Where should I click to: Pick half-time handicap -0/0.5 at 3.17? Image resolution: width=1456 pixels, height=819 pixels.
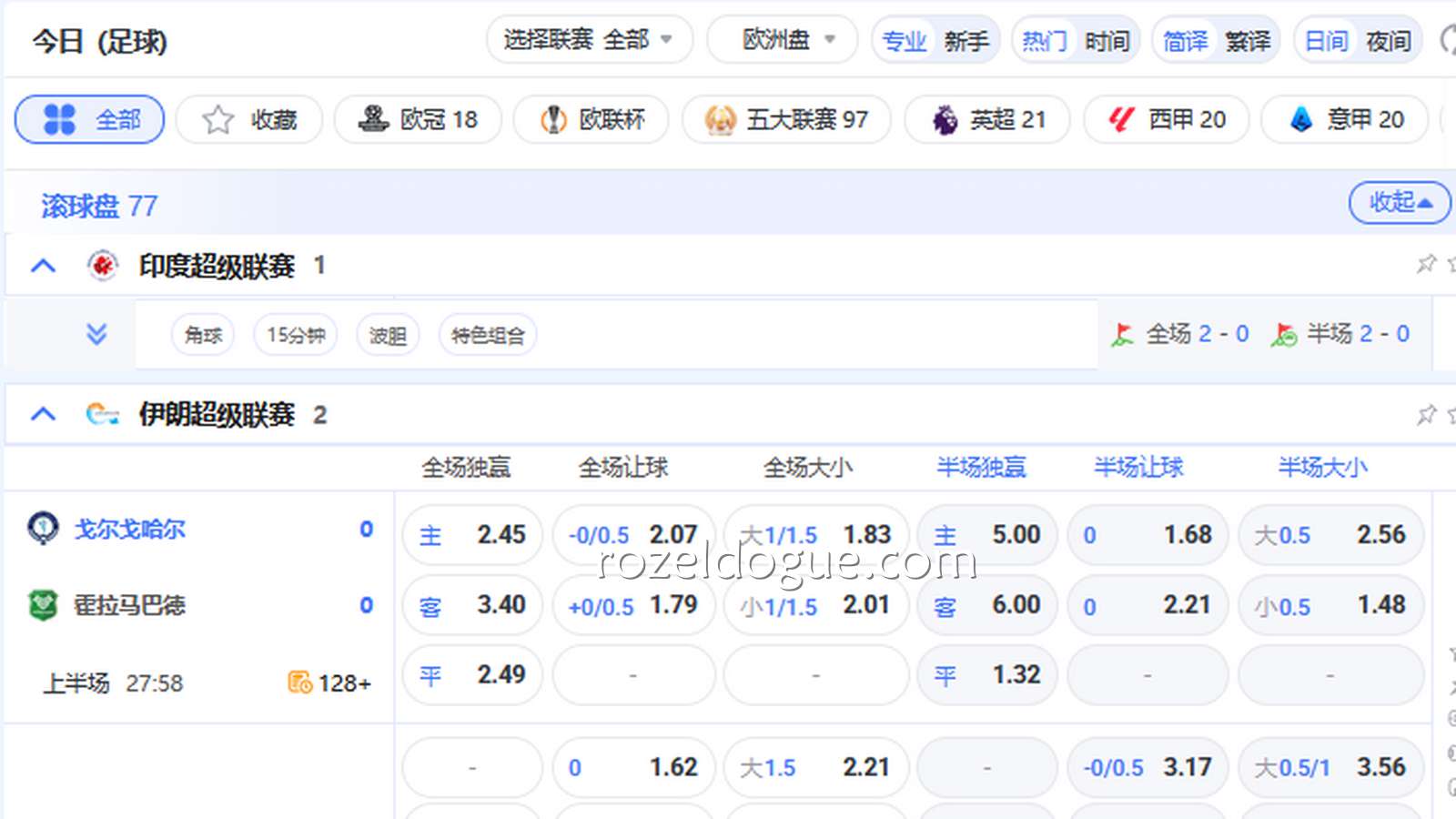(x=1148, y=767)
